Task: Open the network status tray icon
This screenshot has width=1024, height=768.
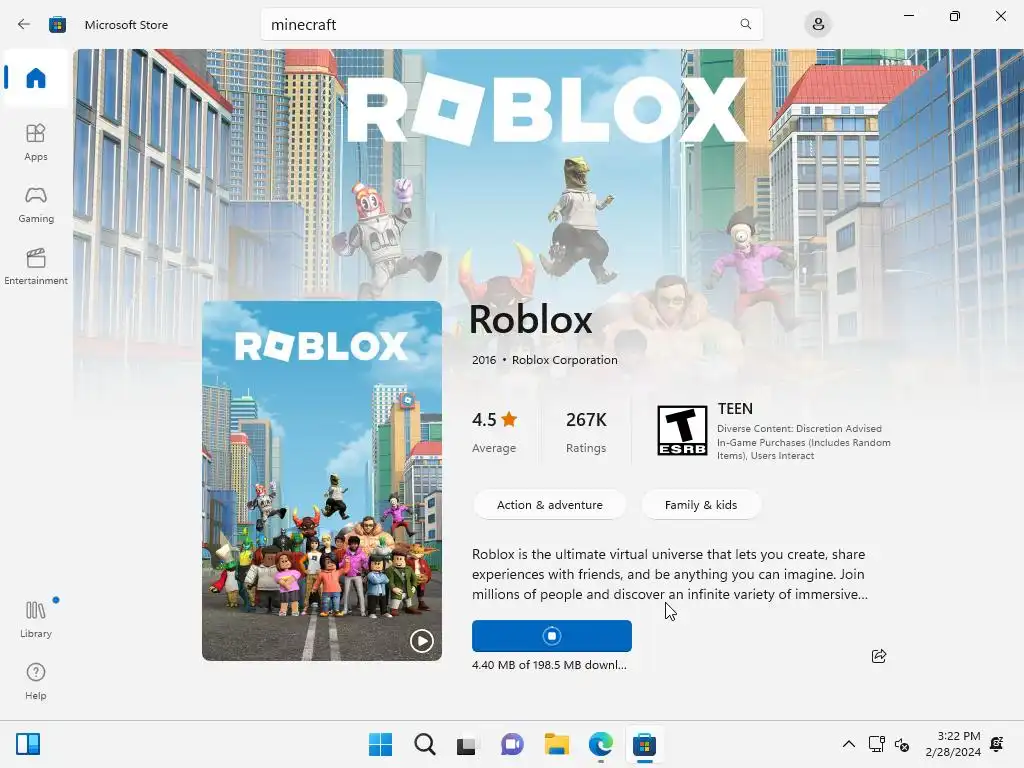Action: (x=876, y=744)
